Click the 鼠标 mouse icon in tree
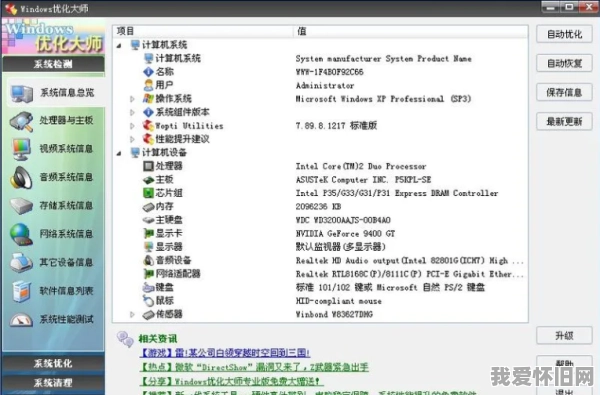This screenshot has height=395, width=600. 148,301
